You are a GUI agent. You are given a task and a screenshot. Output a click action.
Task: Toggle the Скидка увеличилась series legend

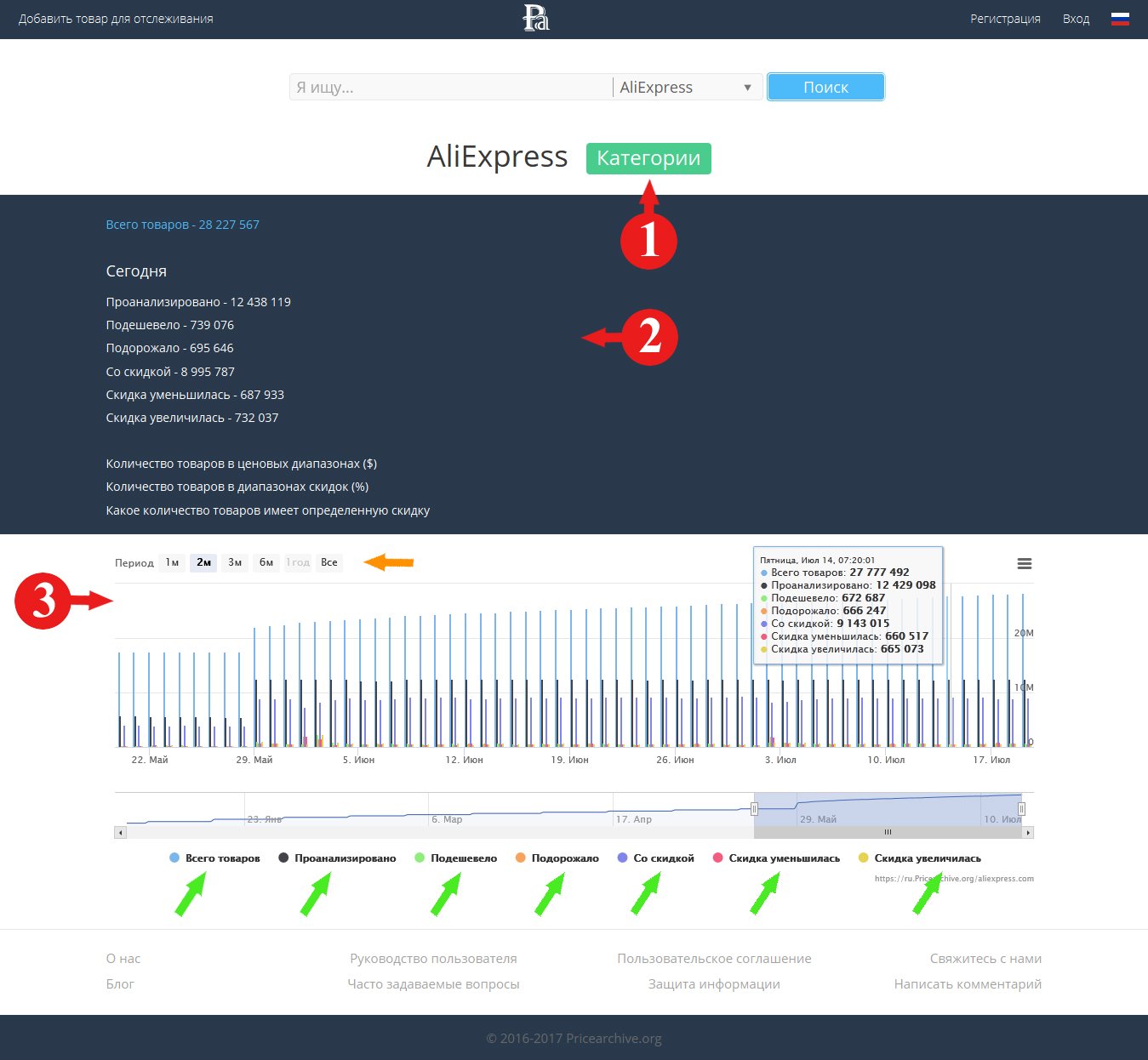coord(919,858)
